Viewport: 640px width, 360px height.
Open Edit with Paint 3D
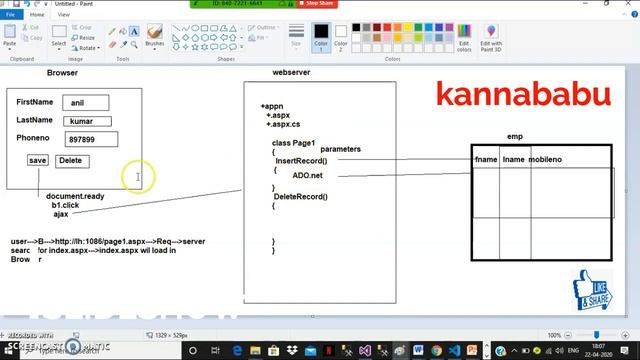491,37
